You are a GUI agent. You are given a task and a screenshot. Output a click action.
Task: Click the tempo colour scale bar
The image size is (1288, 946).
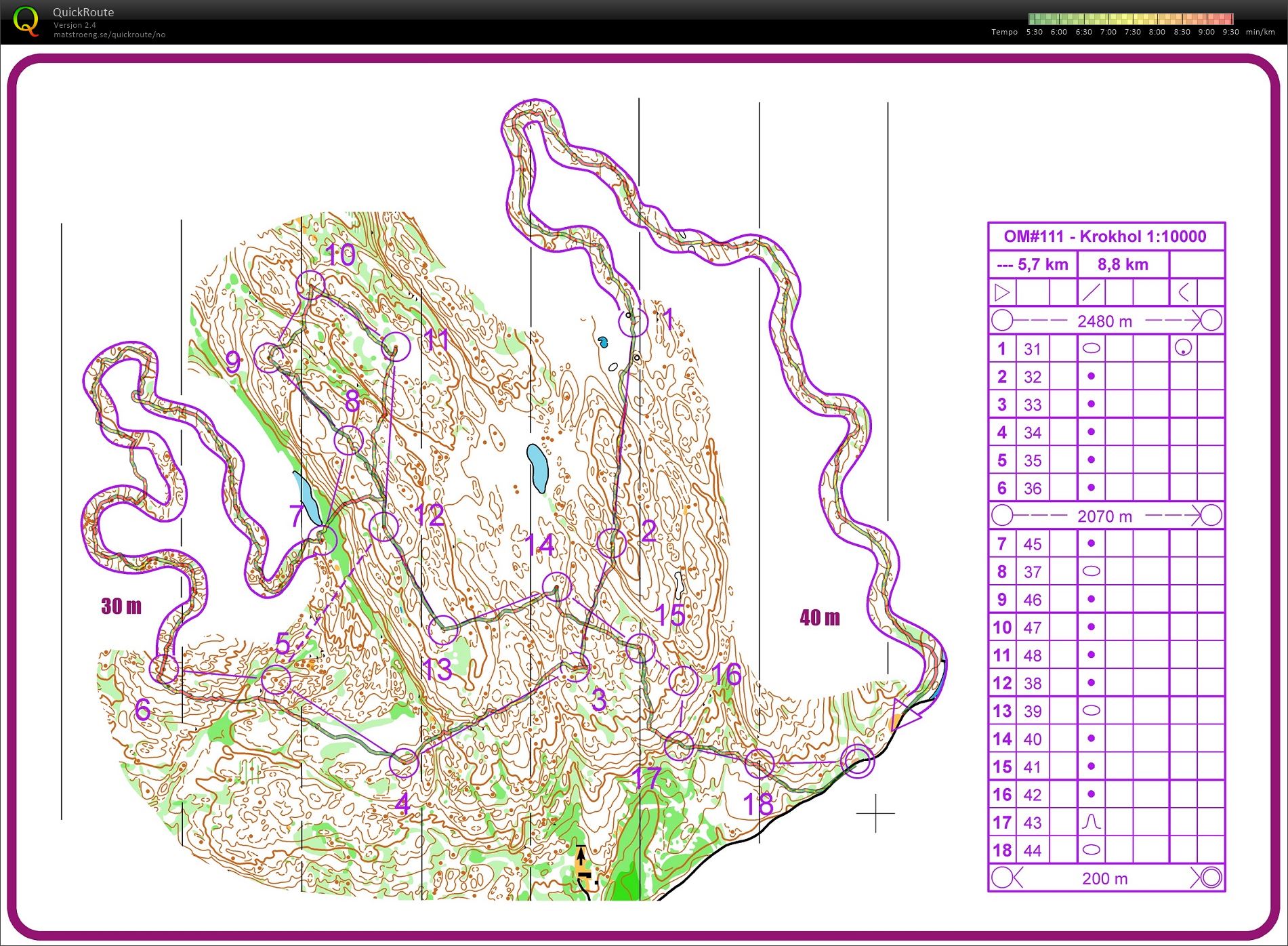(x=1130, y=19)
